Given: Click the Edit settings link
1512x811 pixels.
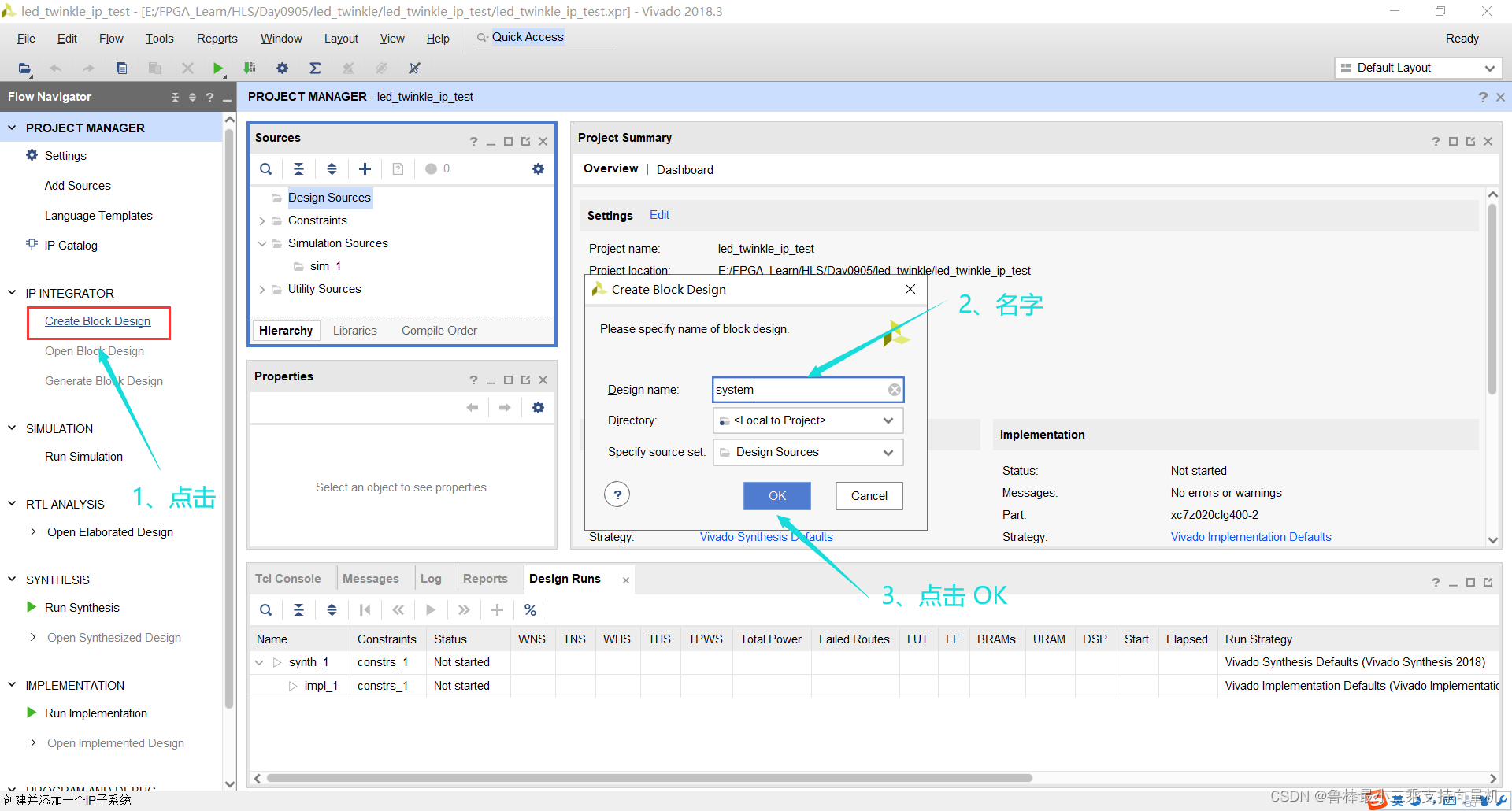Looking at the screenshot, I should pos(659,215).
